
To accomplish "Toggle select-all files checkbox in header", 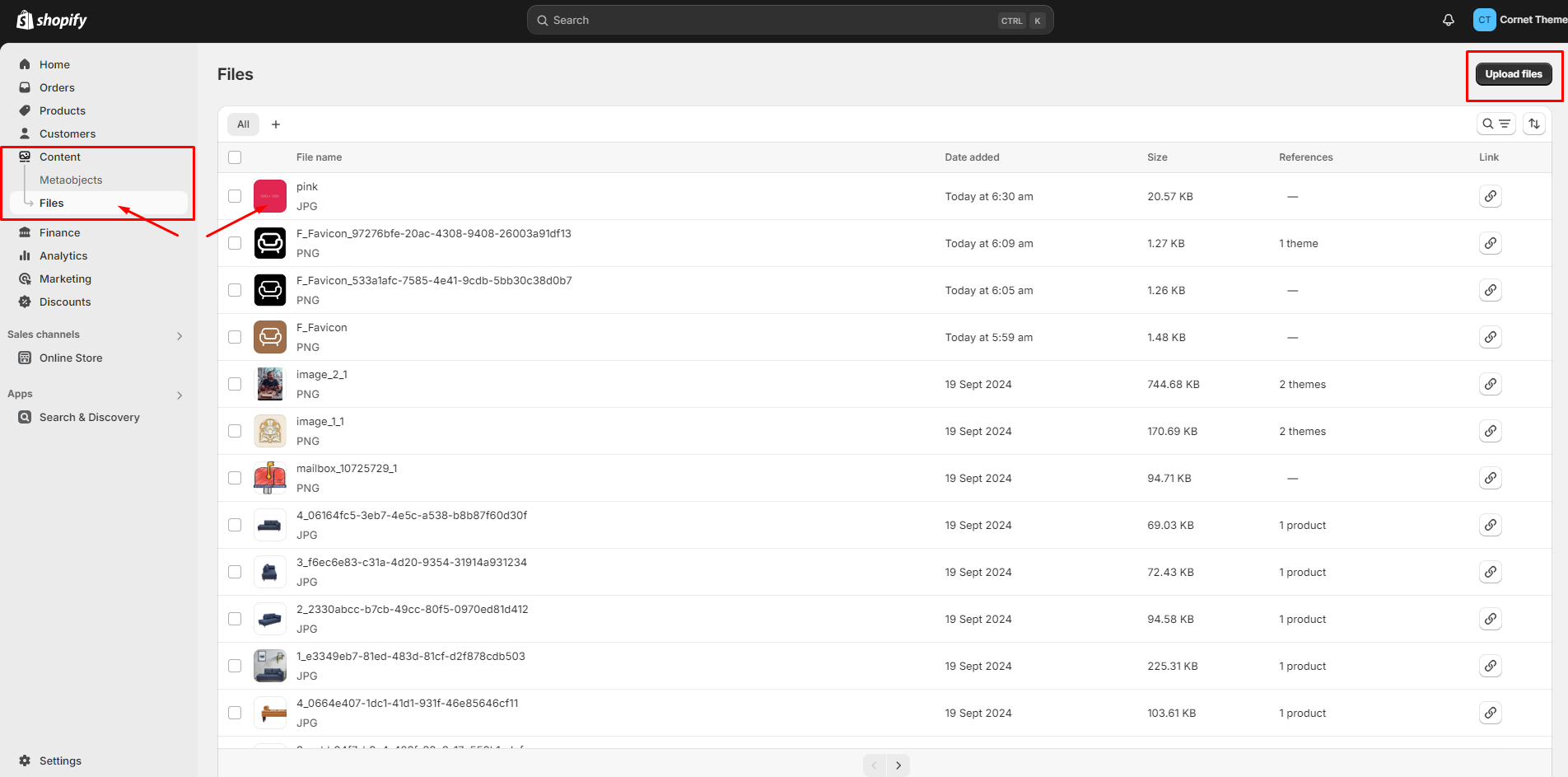I will pyautogui.click(x=235, y=157).
